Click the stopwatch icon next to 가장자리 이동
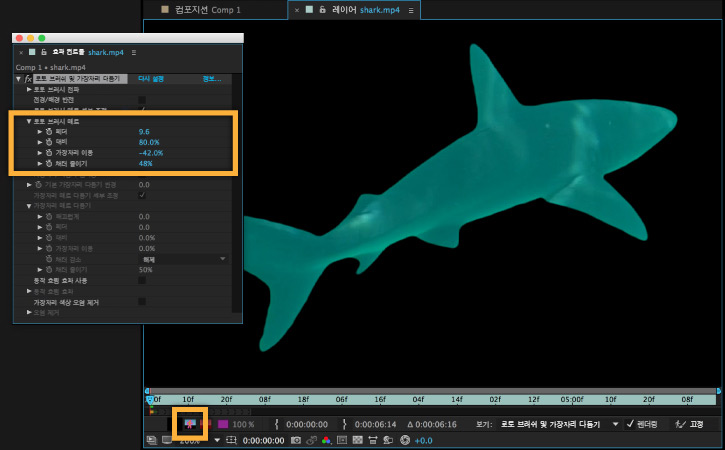 click(48, 152)
